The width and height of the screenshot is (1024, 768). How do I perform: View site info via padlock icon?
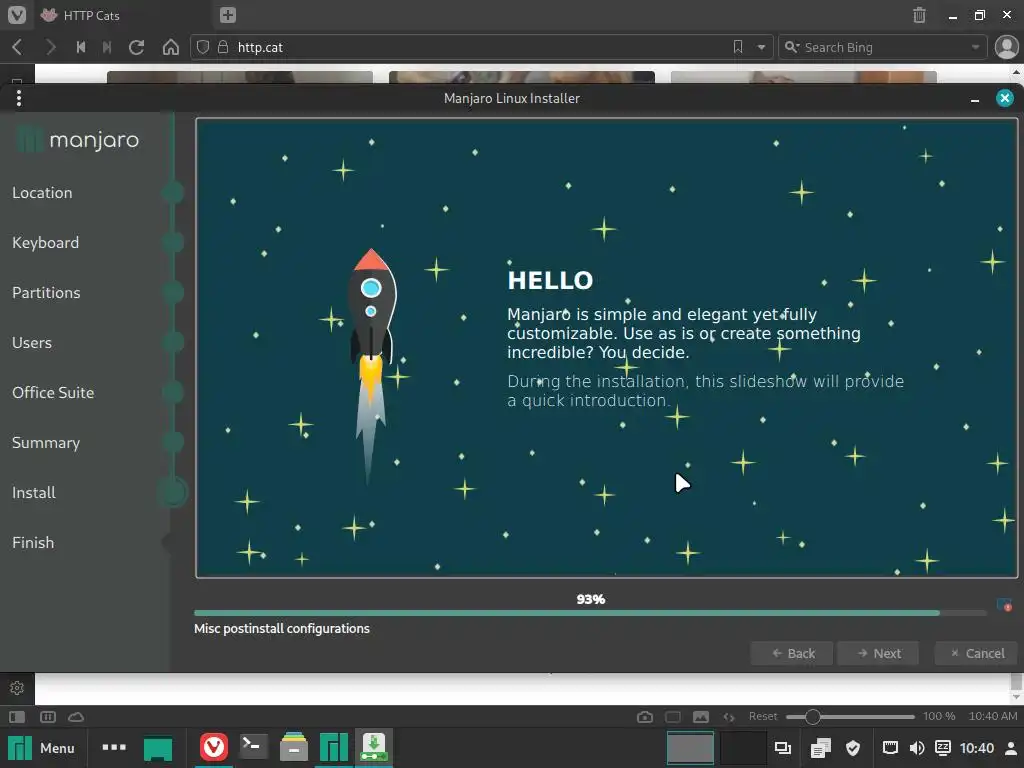[223, 47]
